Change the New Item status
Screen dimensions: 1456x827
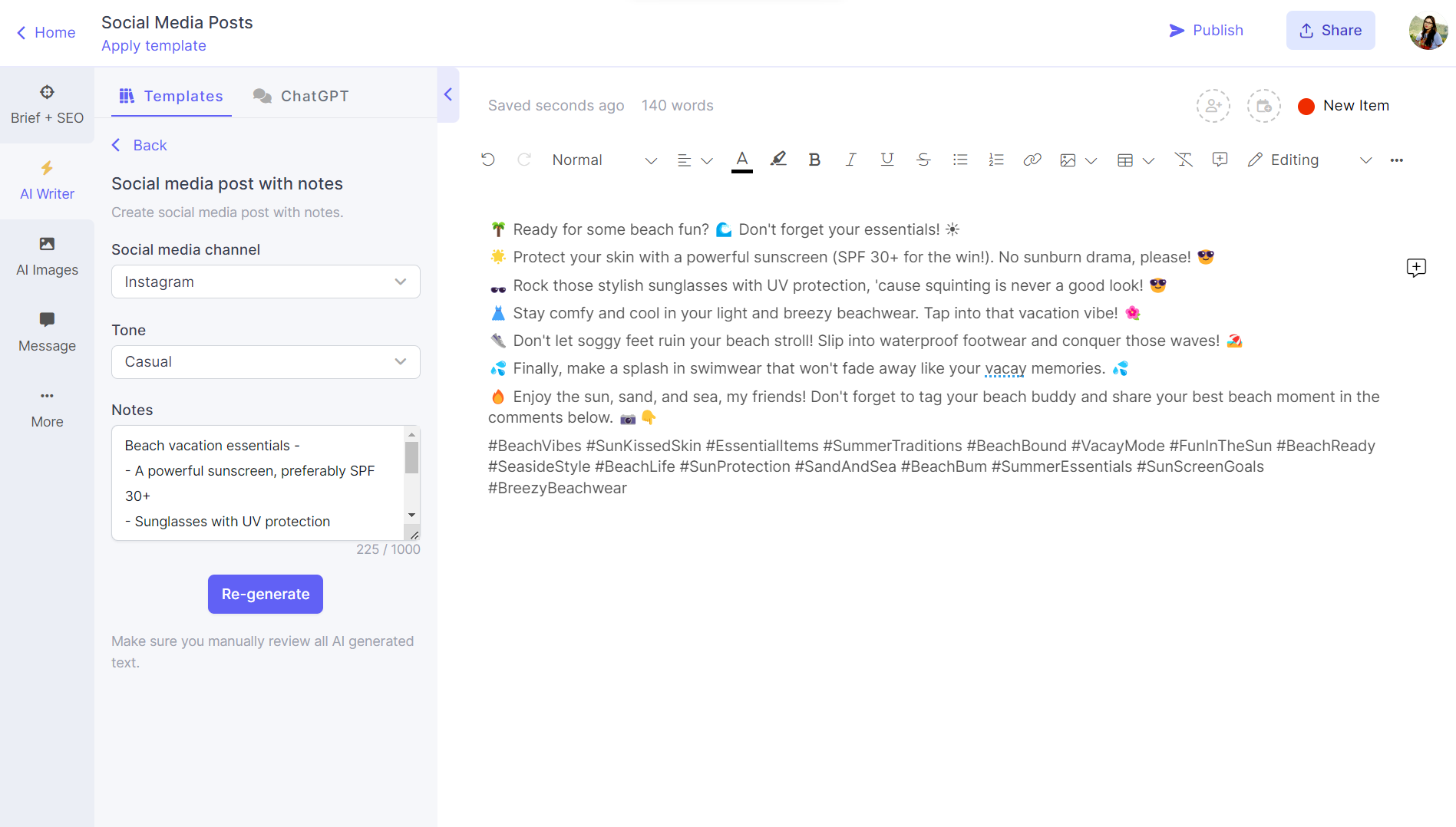coord(1344,106)
